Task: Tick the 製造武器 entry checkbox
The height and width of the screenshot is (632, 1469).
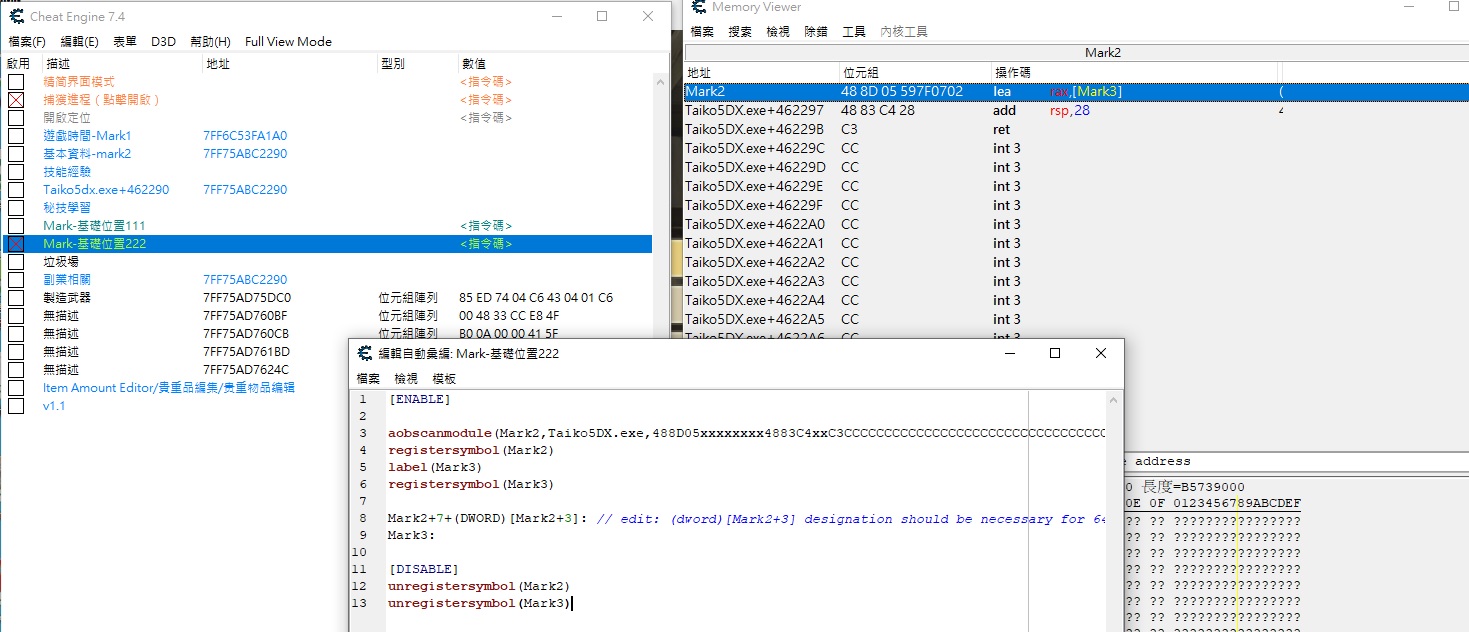Action: point(16,298)
